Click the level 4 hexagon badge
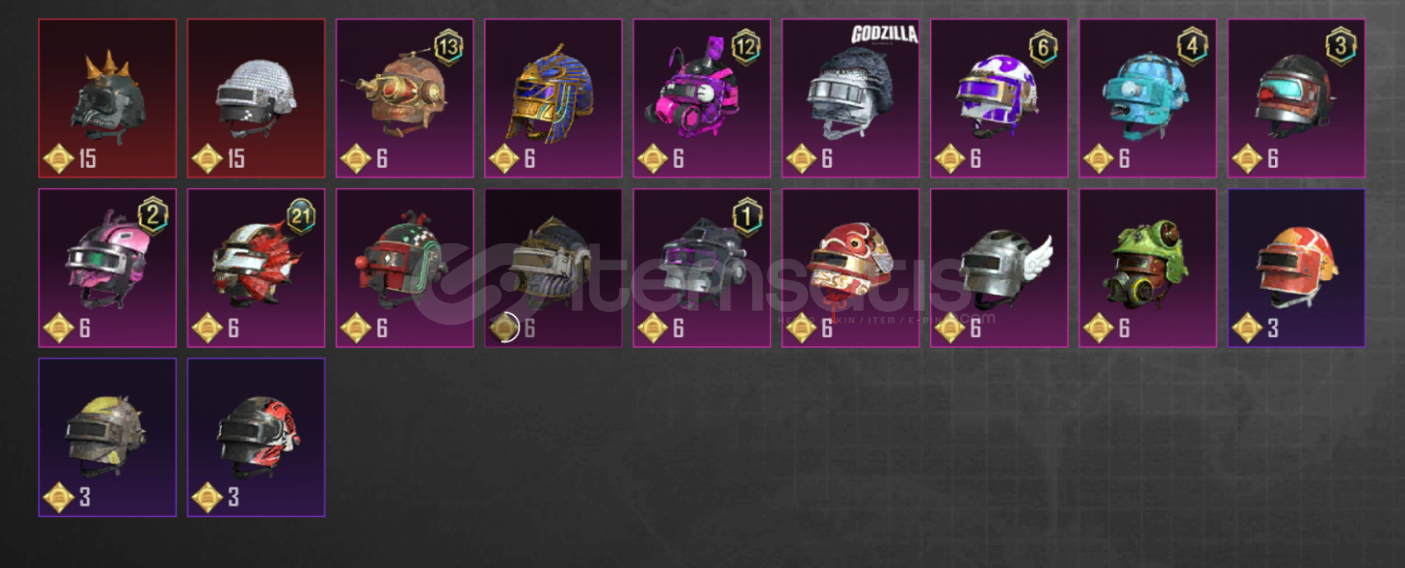This screenshot has height=568, width=1405. [1192, 46]
